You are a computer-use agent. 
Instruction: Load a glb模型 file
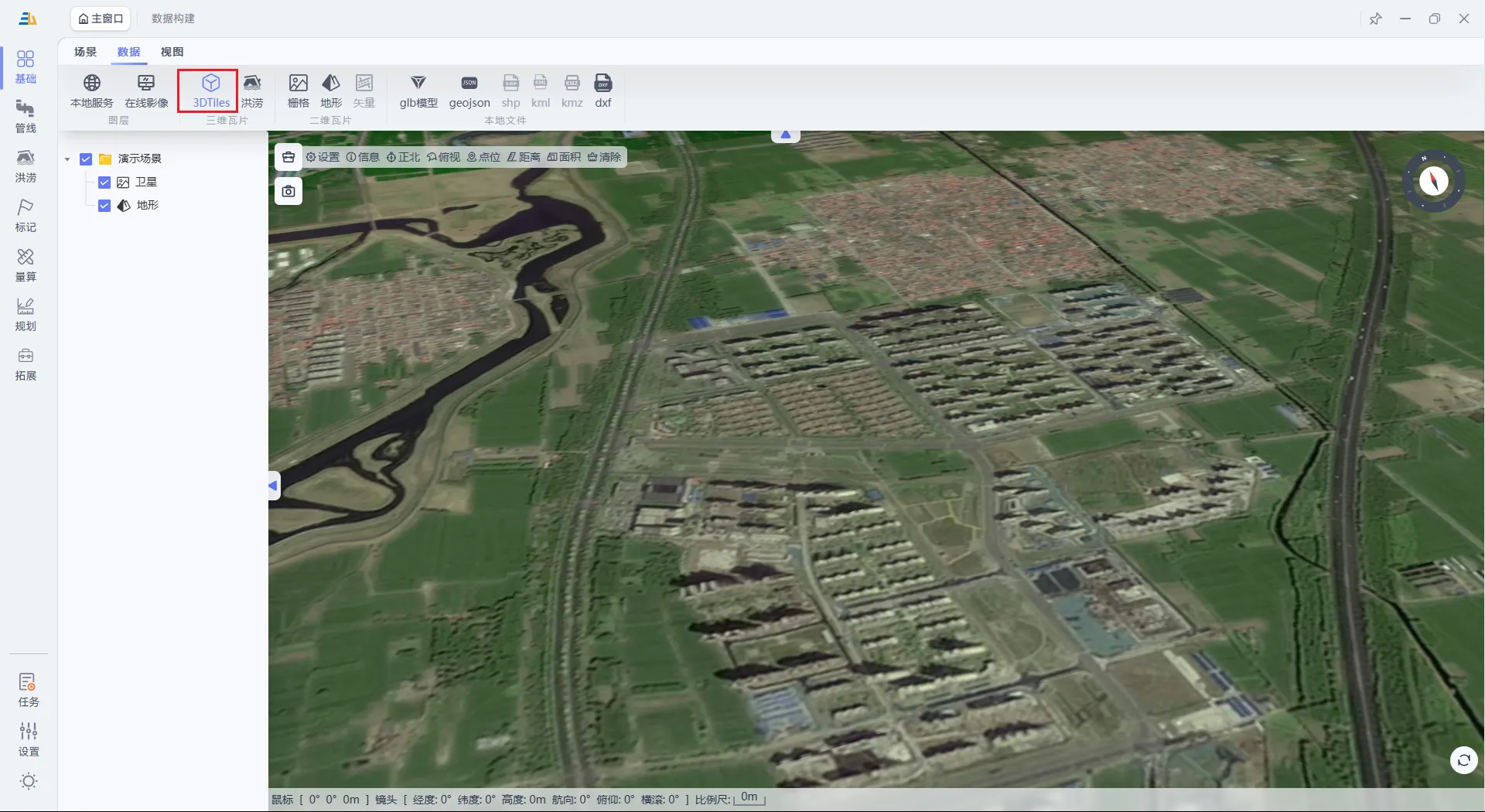(418, 90)
